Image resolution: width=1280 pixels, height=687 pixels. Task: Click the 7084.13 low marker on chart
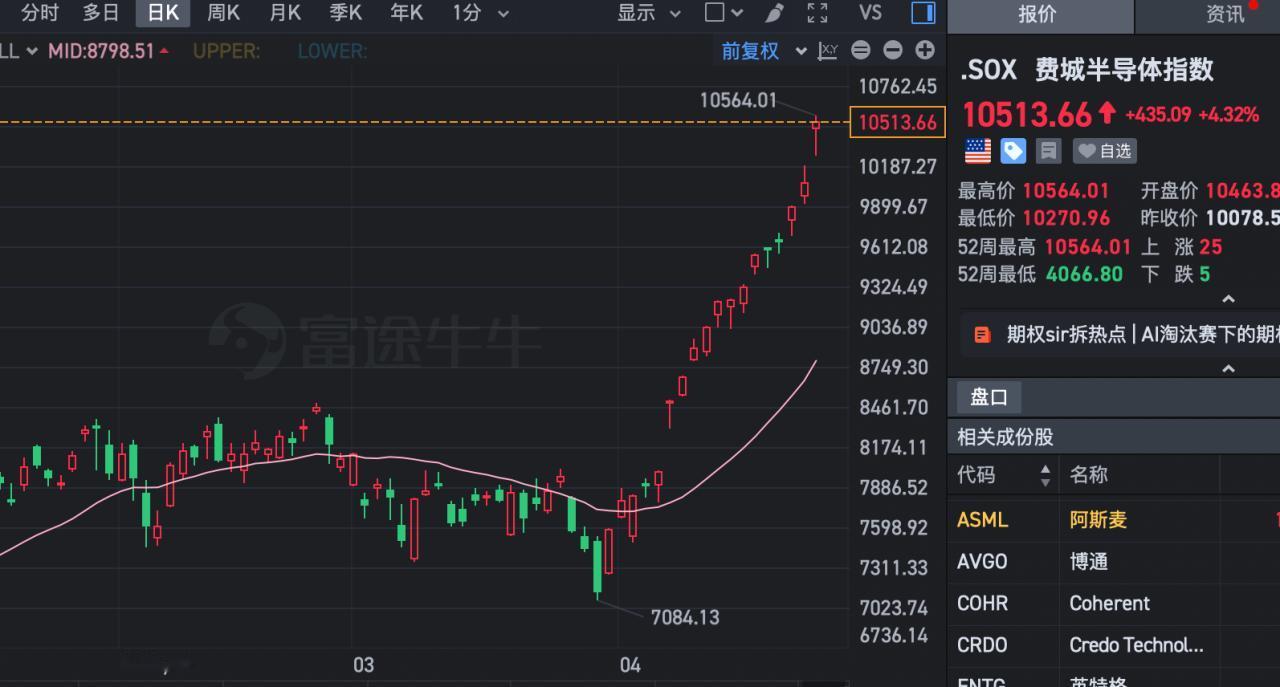[x=685, y=617]
